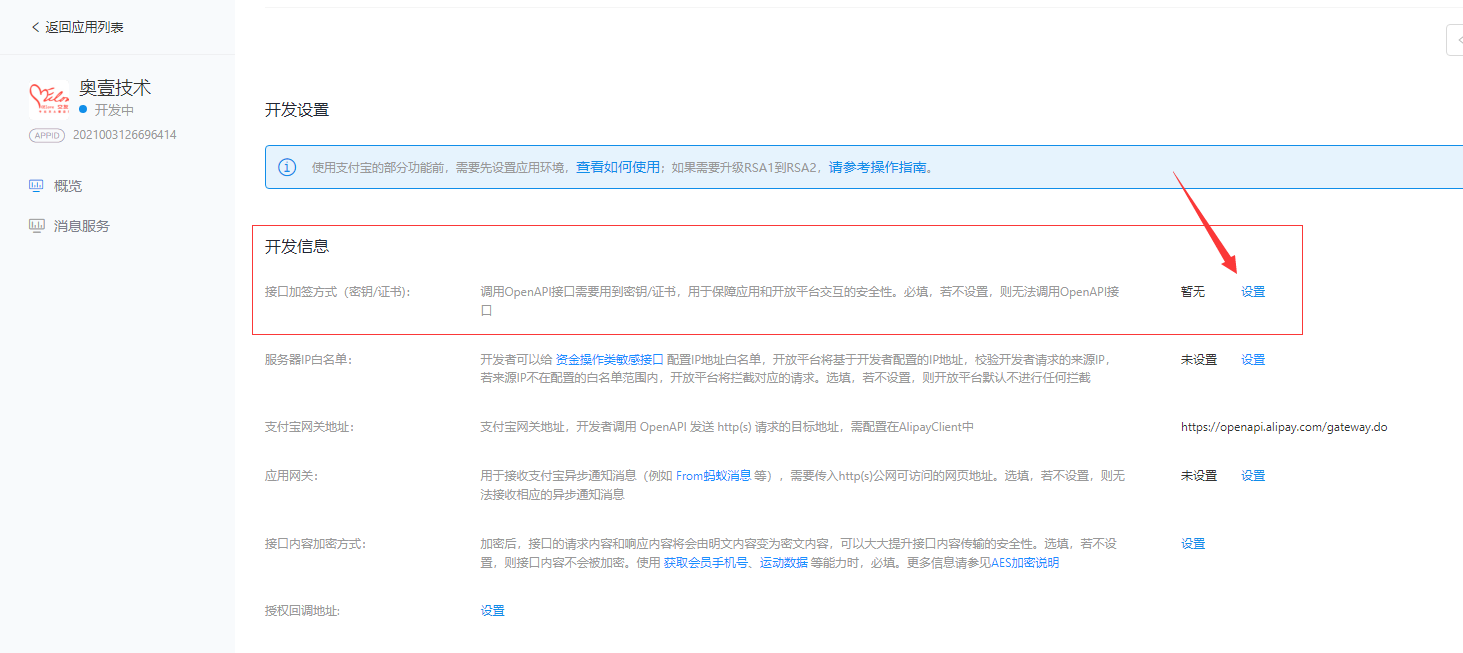Click the 未设置 status for 应用网关
Image resolution: width=1463 pixels, height=653 pixels.
click(x=1199, y=476)
